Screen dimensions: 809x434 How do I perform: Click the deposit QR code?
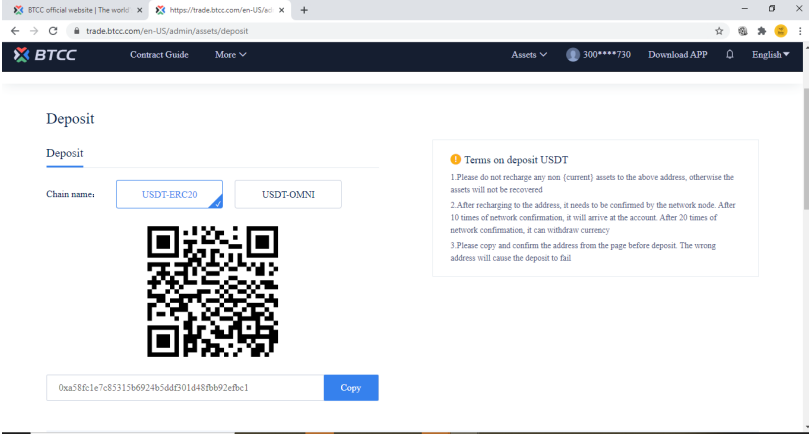pyautogui.click(x=213, y=291)
